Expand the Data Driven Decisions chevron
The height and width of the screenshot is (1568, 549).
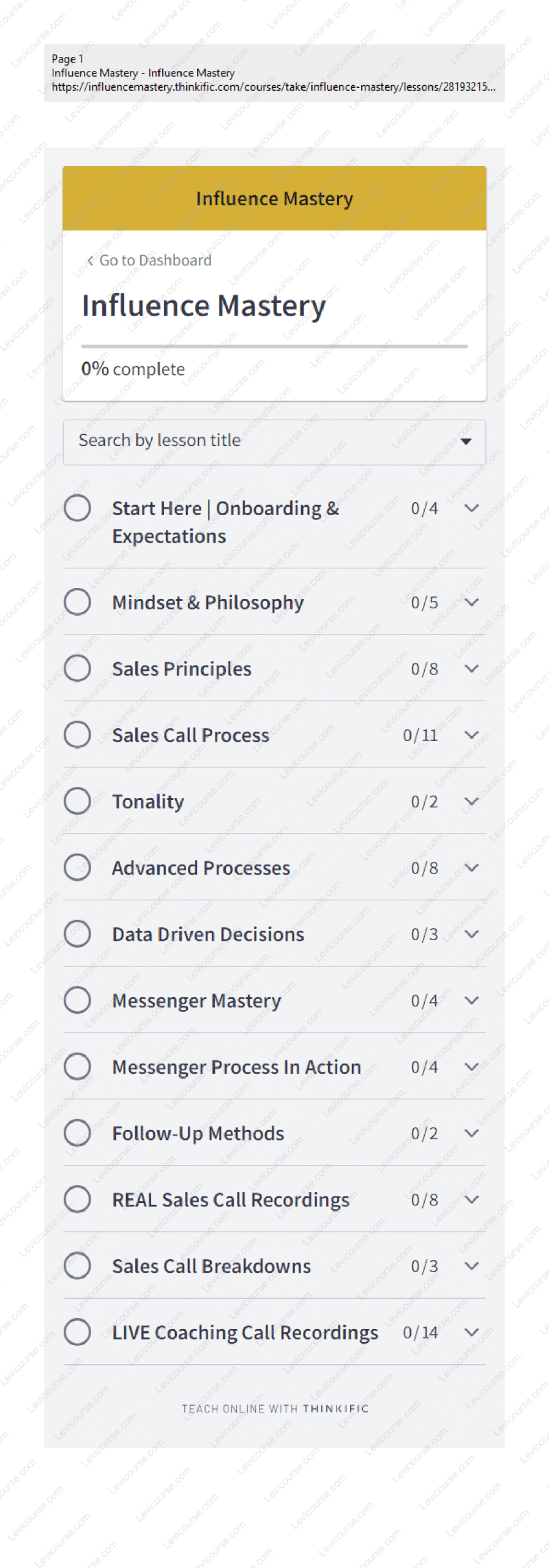pos(471,933)
